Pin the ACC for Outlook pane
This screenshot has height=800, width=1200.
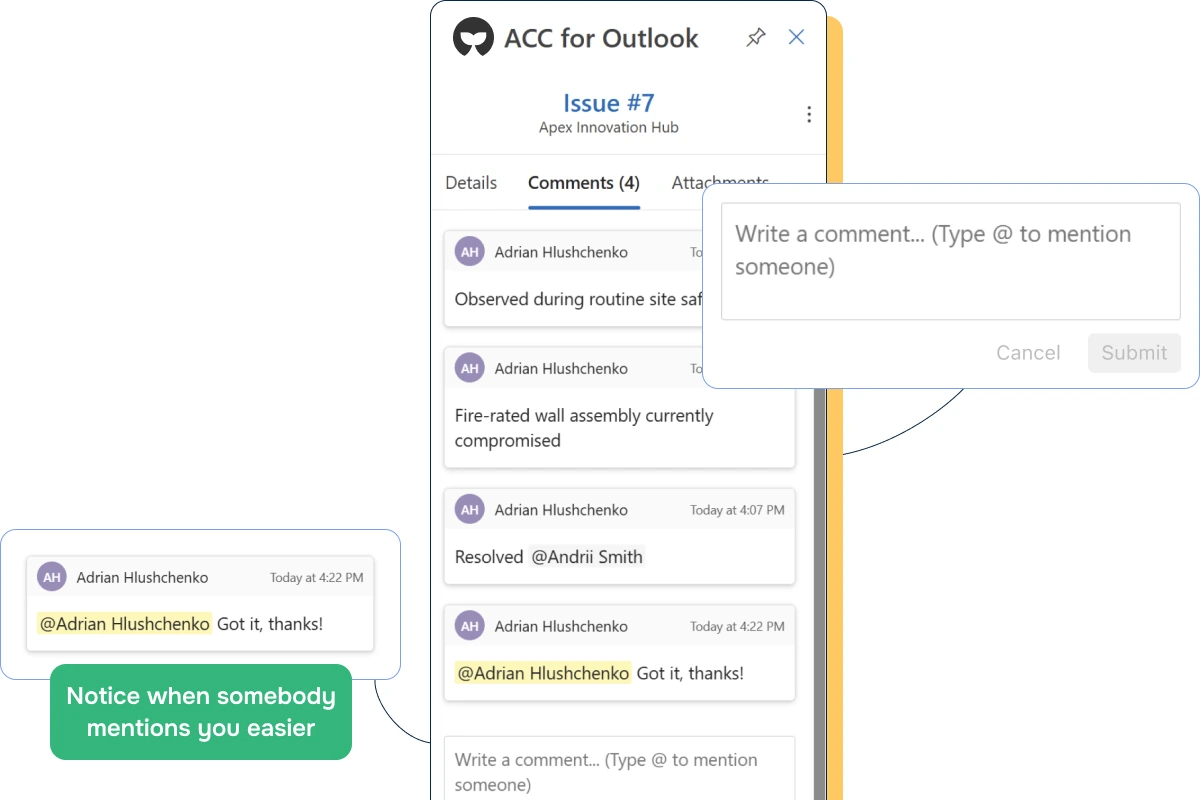[756, 38]
